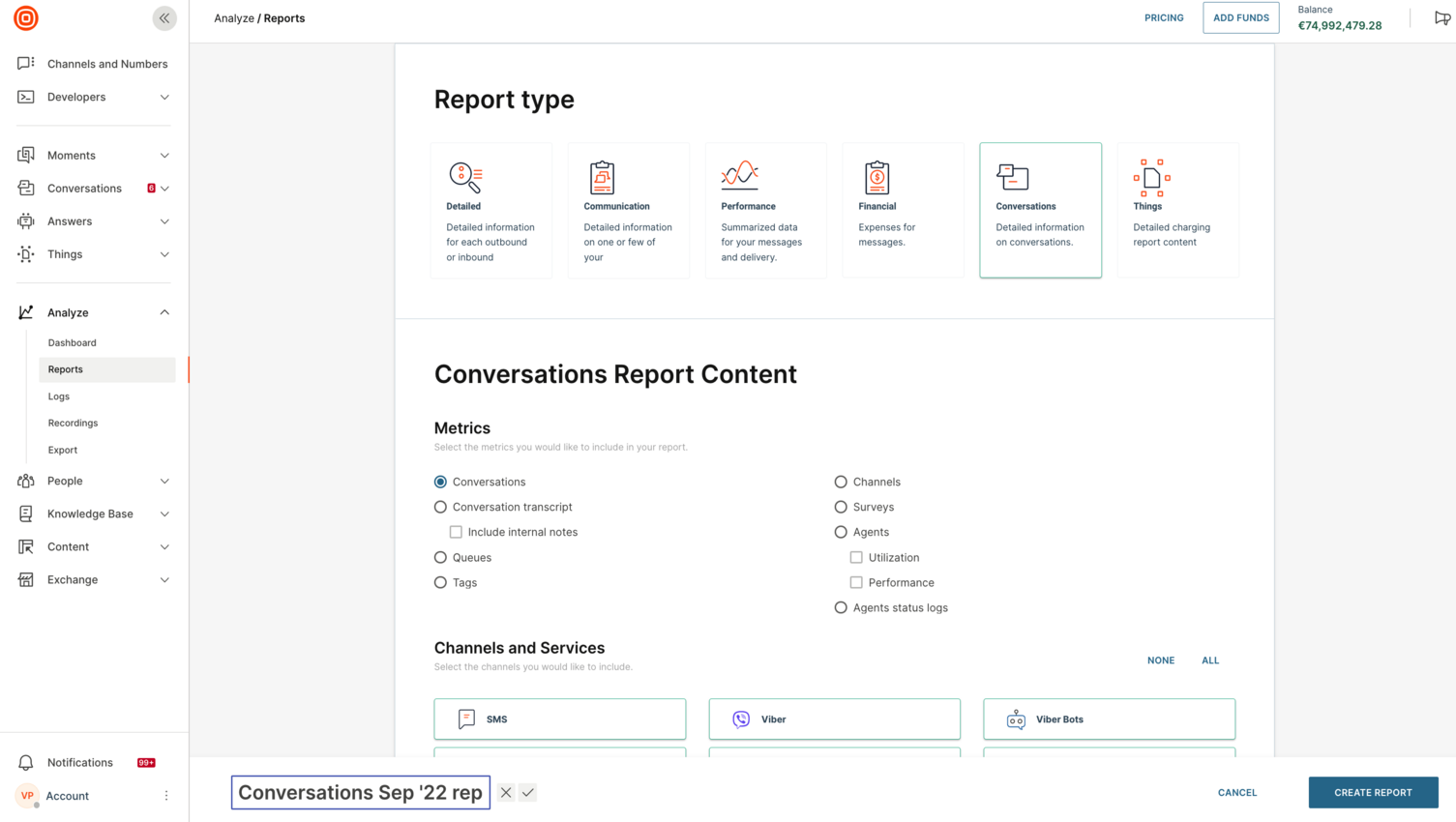
Task: Click the report name input field
Action: [360, 792]
